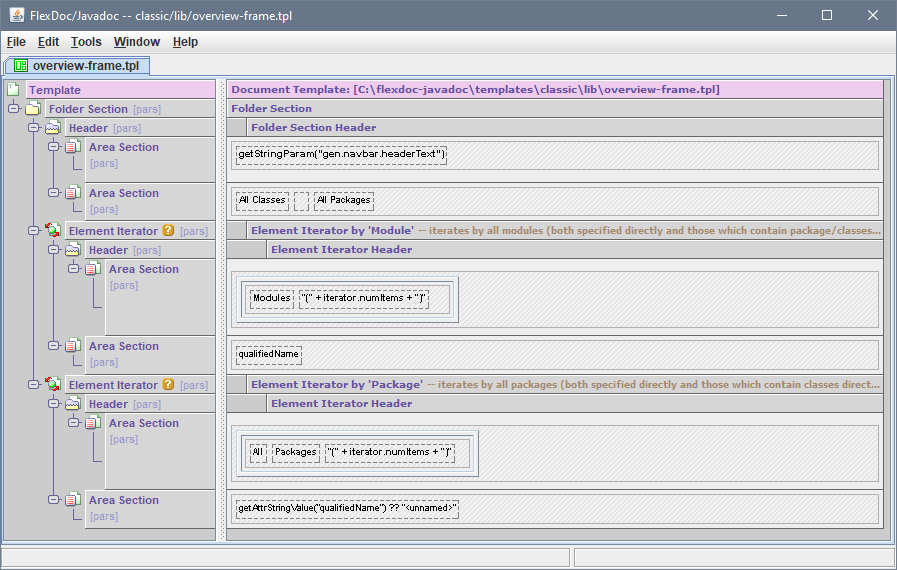The image size is (897, 570).
Task: Click the second Element Iterator icon
Action: tap(53, 385)
